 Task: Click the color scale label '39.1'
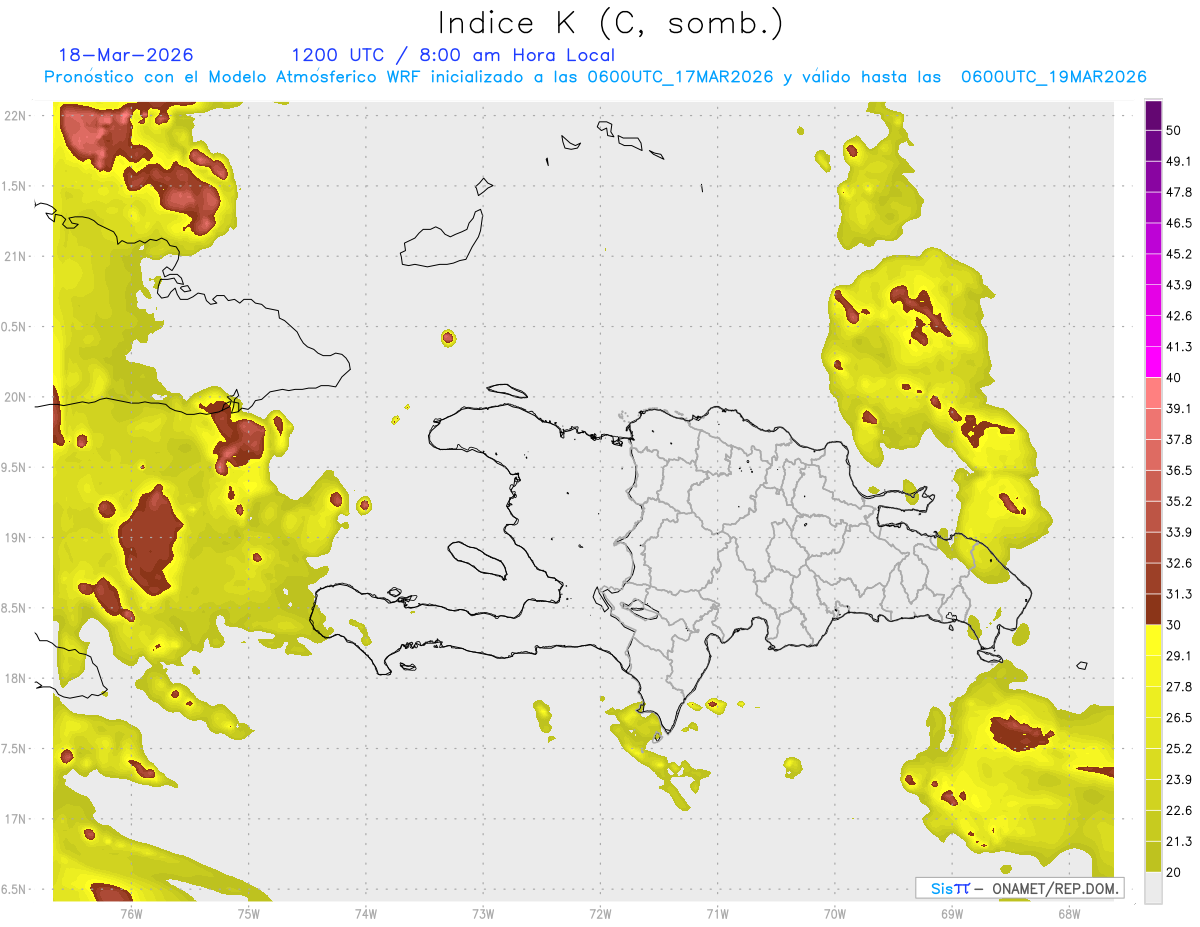point(1180,409)
